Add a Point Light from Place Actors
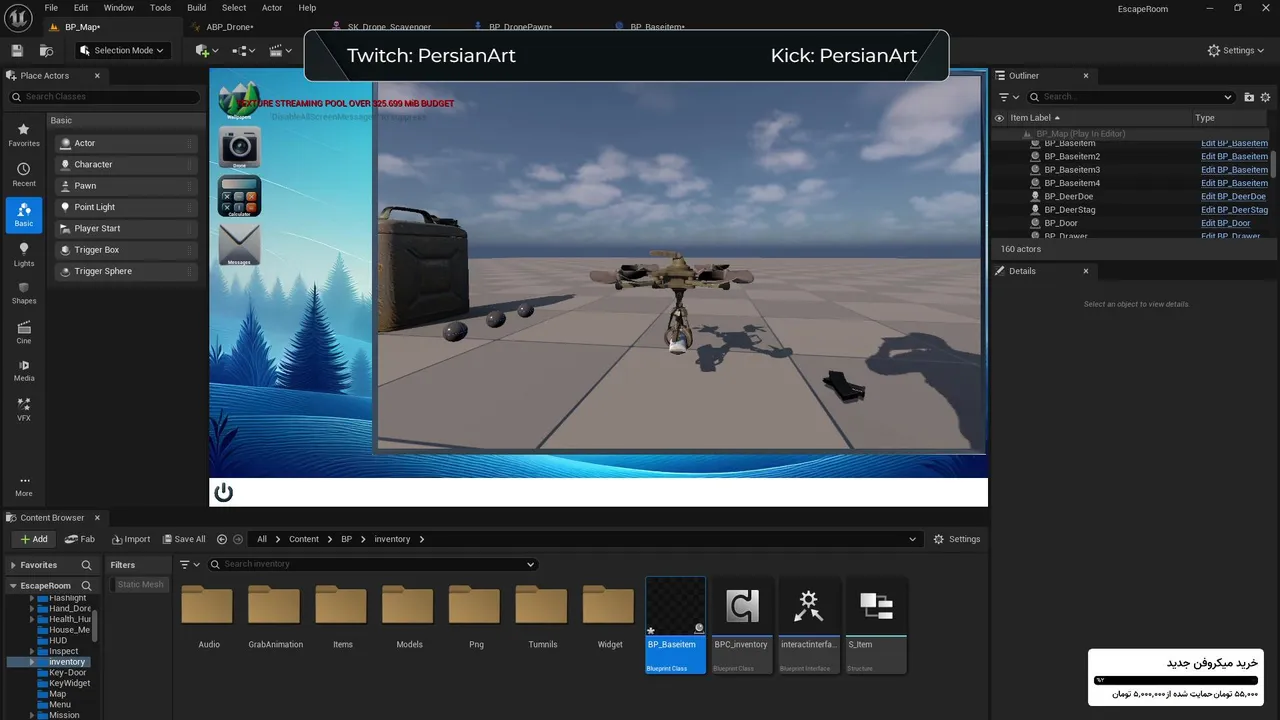The image size is (1280, 720). click(126, 207)
